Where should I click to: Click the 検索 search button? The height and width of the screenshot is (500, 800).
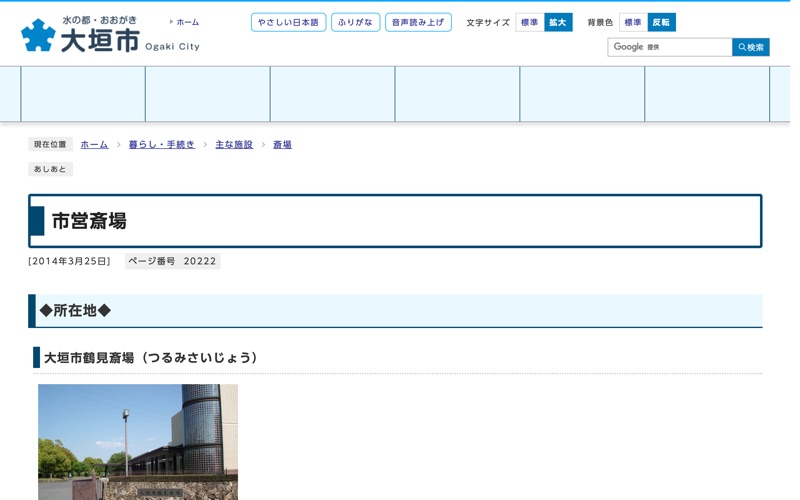click(751, 47)
